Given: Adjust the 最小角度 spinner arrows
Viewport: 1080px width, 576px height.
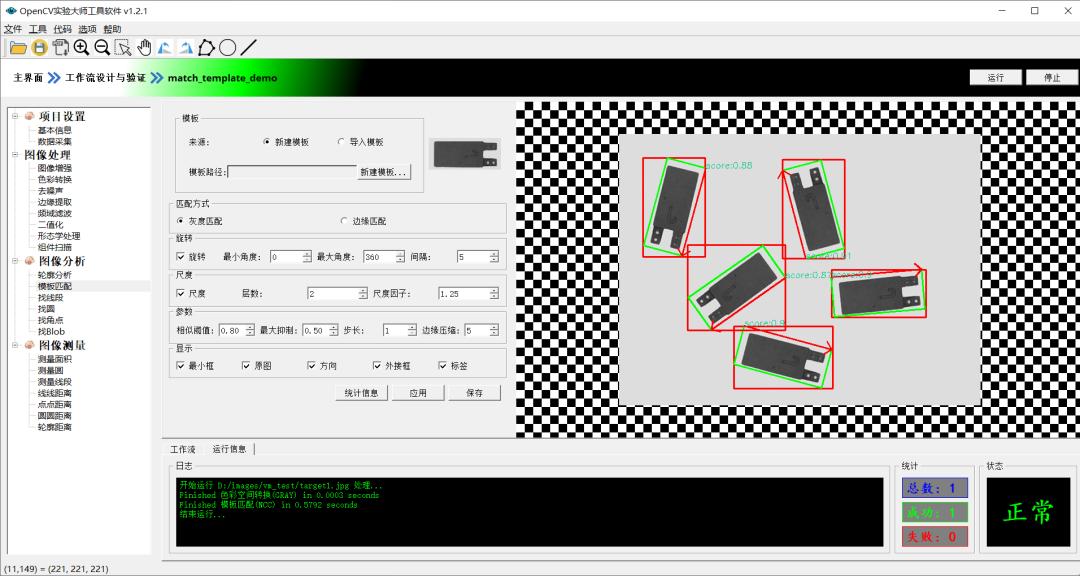Looking at the screenshot, I should click(x=307, y=257).
